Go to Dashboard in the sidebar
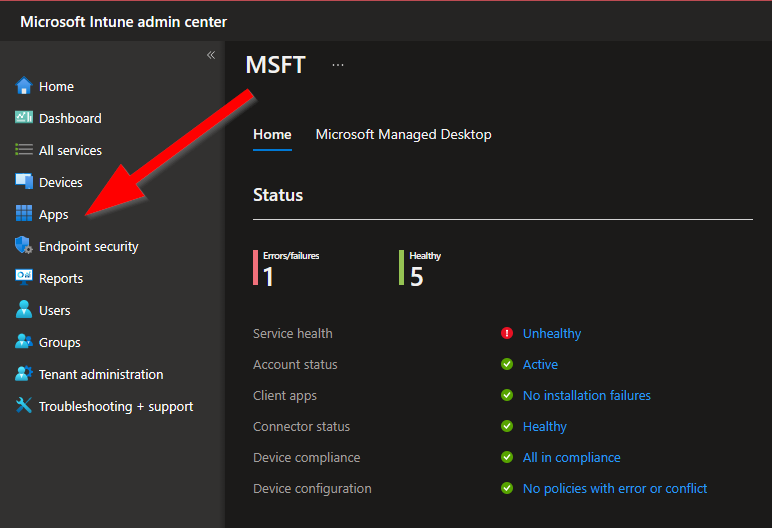Viewport: 772px width, 528px height. [x=70, y=118]
